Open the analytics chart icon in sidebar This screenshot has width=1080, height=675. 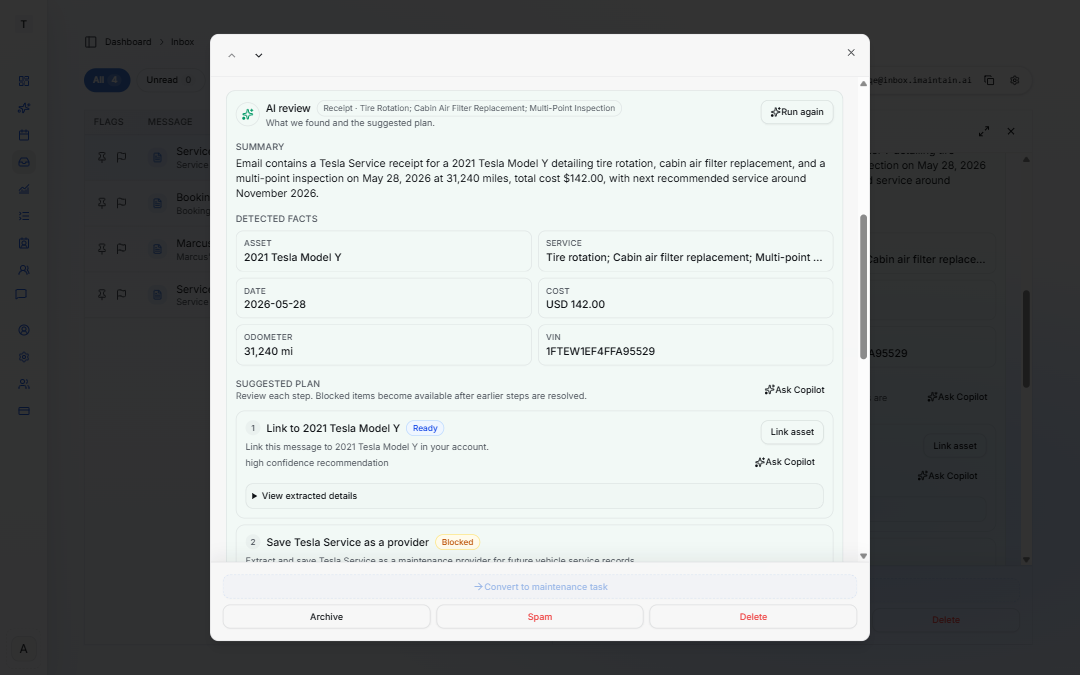pyautogui.click(x=24, y=189)
